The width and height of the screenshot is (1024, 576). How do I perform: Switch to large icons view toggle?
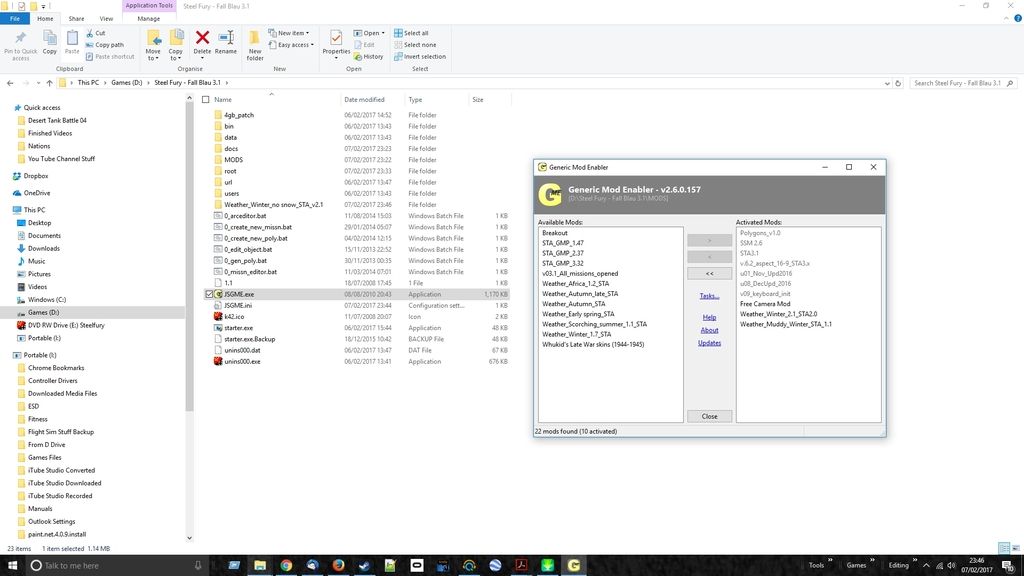(1016, 548)
